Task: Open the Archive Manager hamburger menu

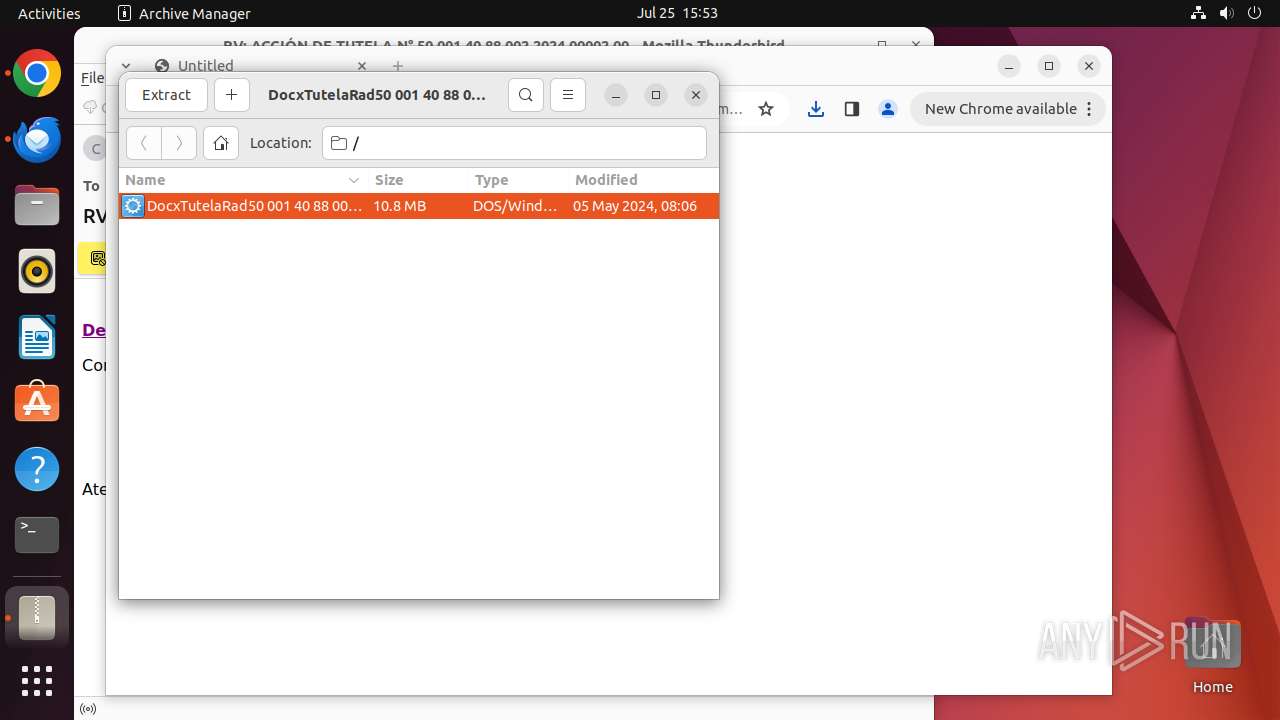Action: (568, 95)
